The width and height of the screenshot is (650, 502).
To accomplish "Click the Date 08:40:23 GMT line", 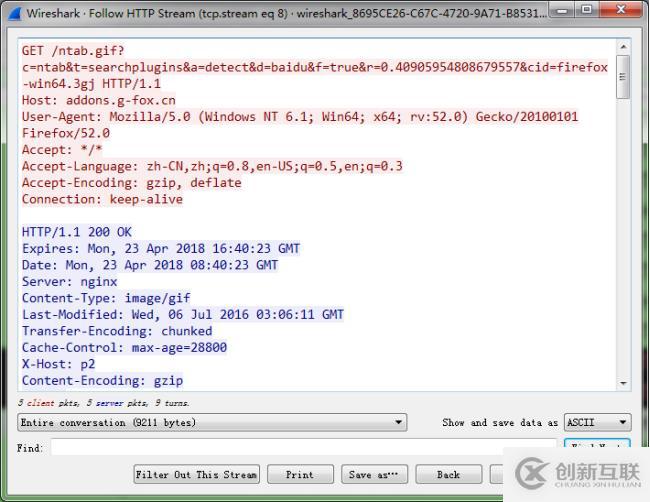I will click(150, 265).
